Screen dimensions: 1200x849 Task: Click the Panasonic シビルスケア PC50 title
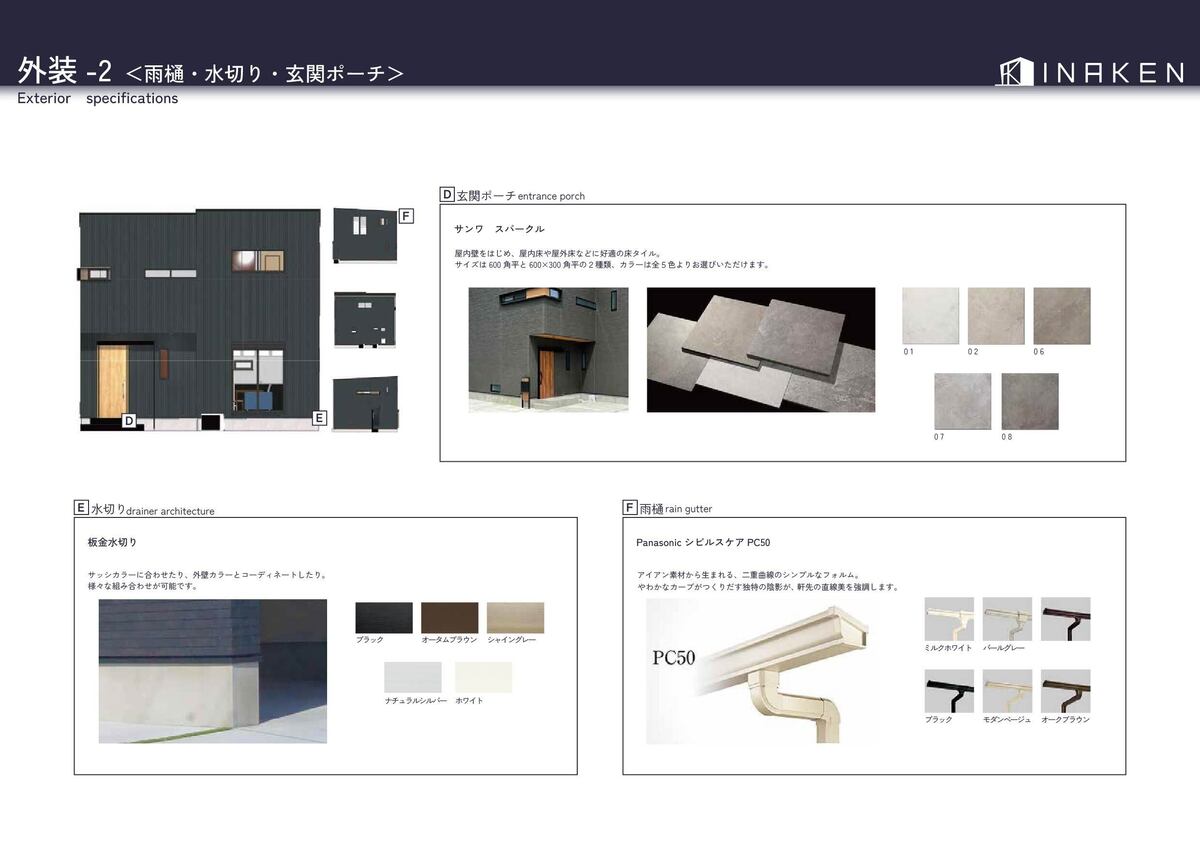pyautogui.click(x=703, y=542)
